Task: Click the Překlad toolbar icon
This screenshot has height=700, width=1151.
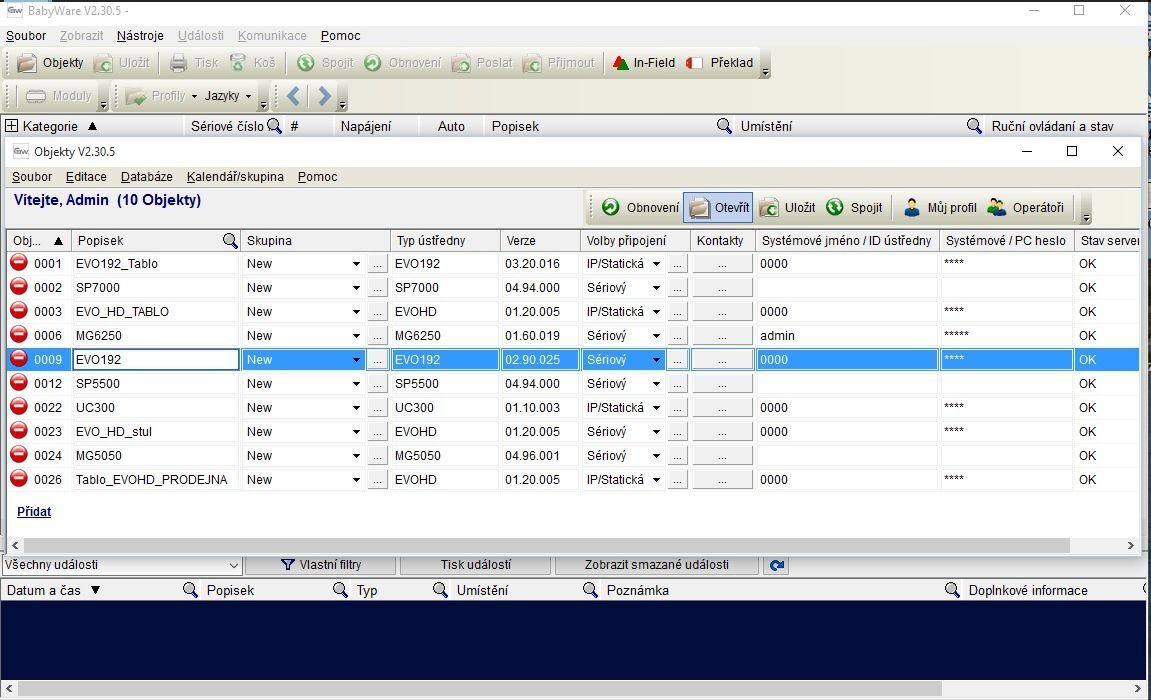Action: click(x=695, y=63)
